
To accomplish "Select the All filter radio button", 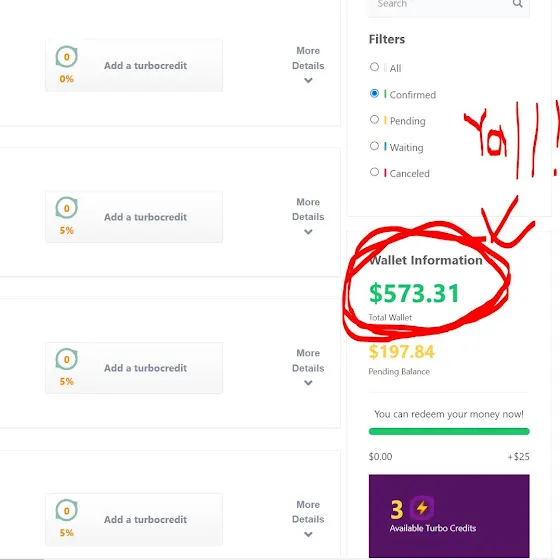I will 374,67.
